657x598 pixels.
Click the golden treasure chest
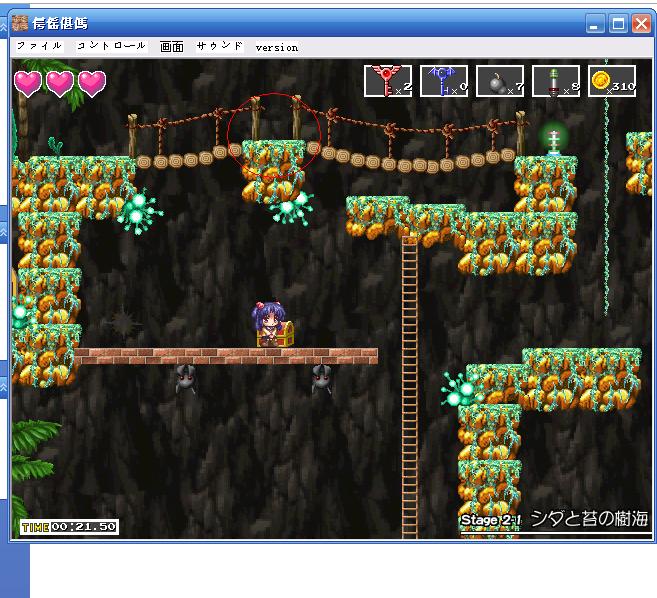[x=285, y=334]
